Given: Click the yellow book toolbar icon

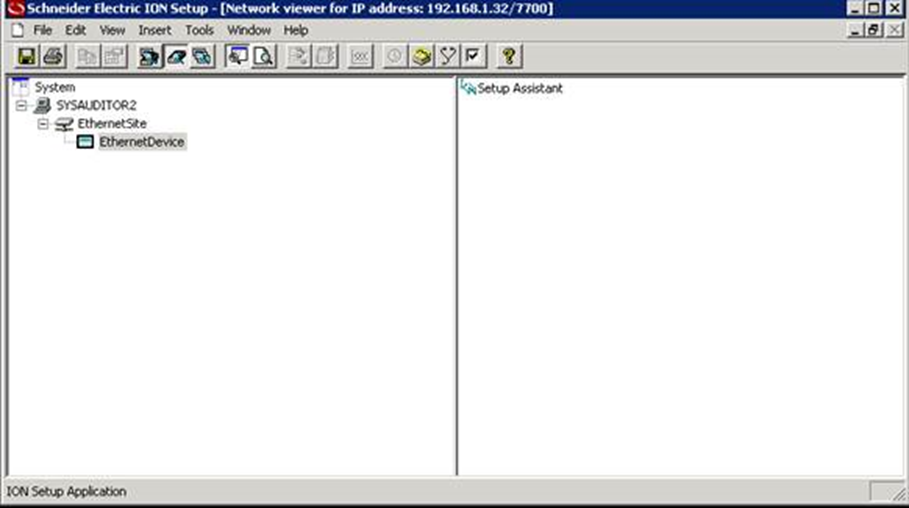Looking at the screenshot, I should (x=421, y=56).
